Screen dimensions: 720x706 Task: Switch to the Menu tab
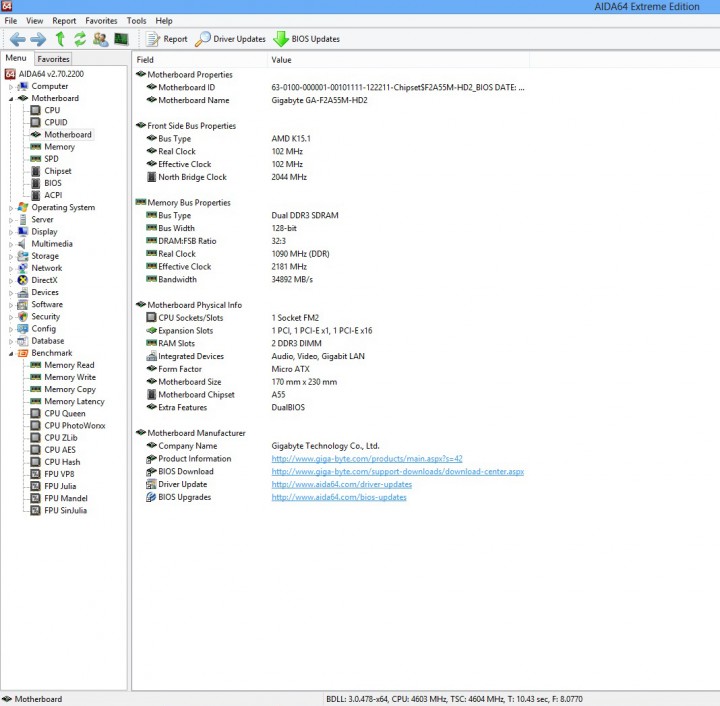(x=16, y=58)
